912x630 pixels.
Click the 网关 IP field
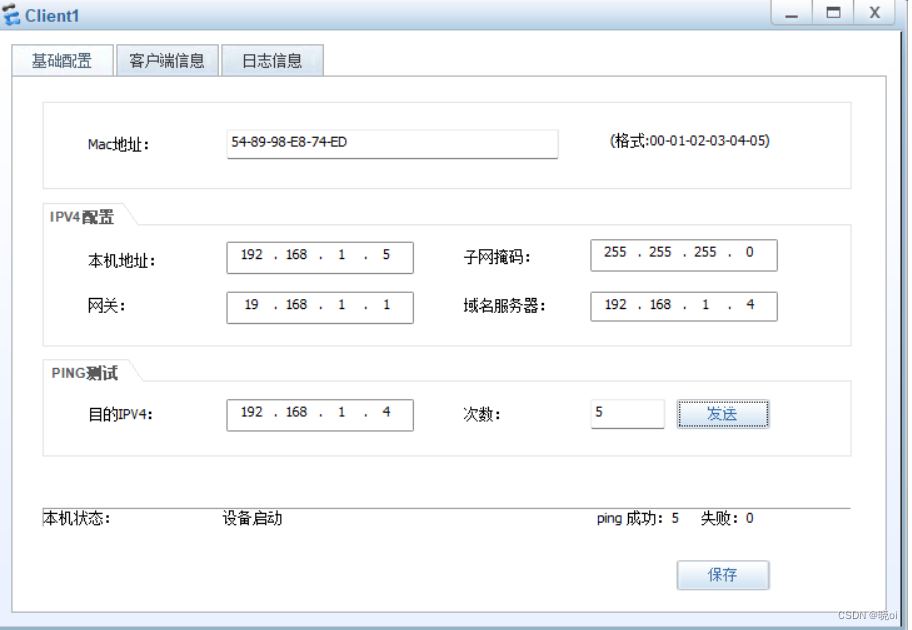(320, 308)
